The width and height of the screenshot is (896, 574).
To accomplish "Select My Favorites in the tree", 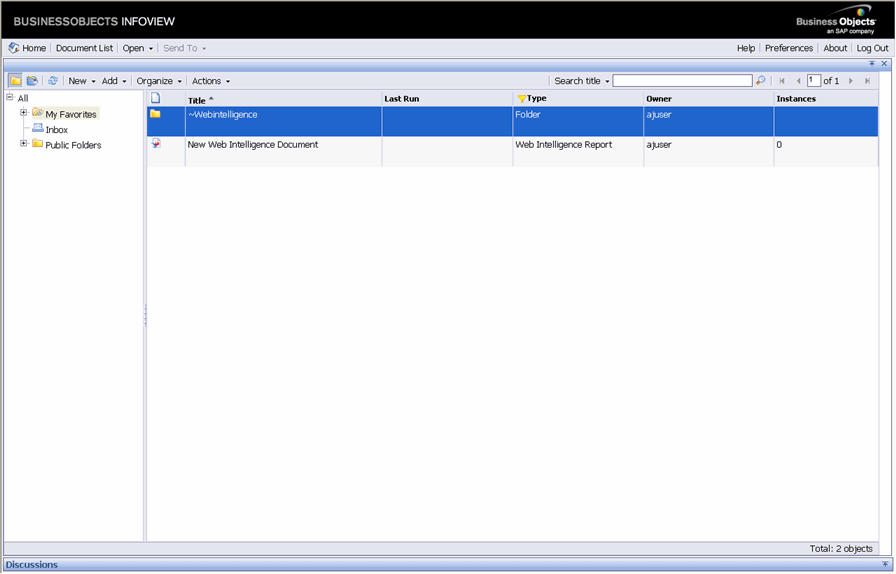I will pyautogui.click(x=71, y=114).
